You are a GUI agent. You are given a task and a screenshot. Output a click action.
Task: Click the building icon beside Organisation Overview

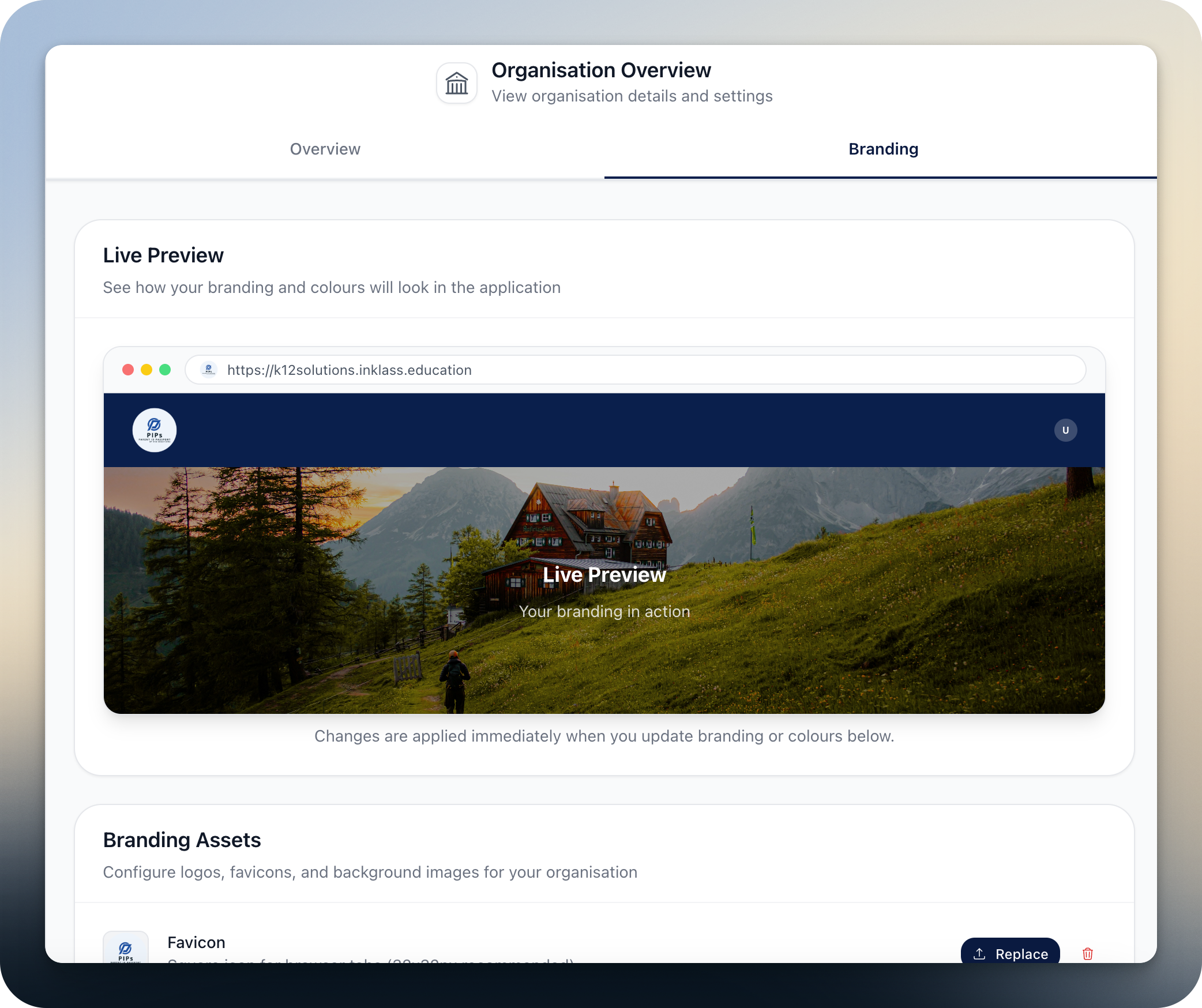tap(456, 82)
